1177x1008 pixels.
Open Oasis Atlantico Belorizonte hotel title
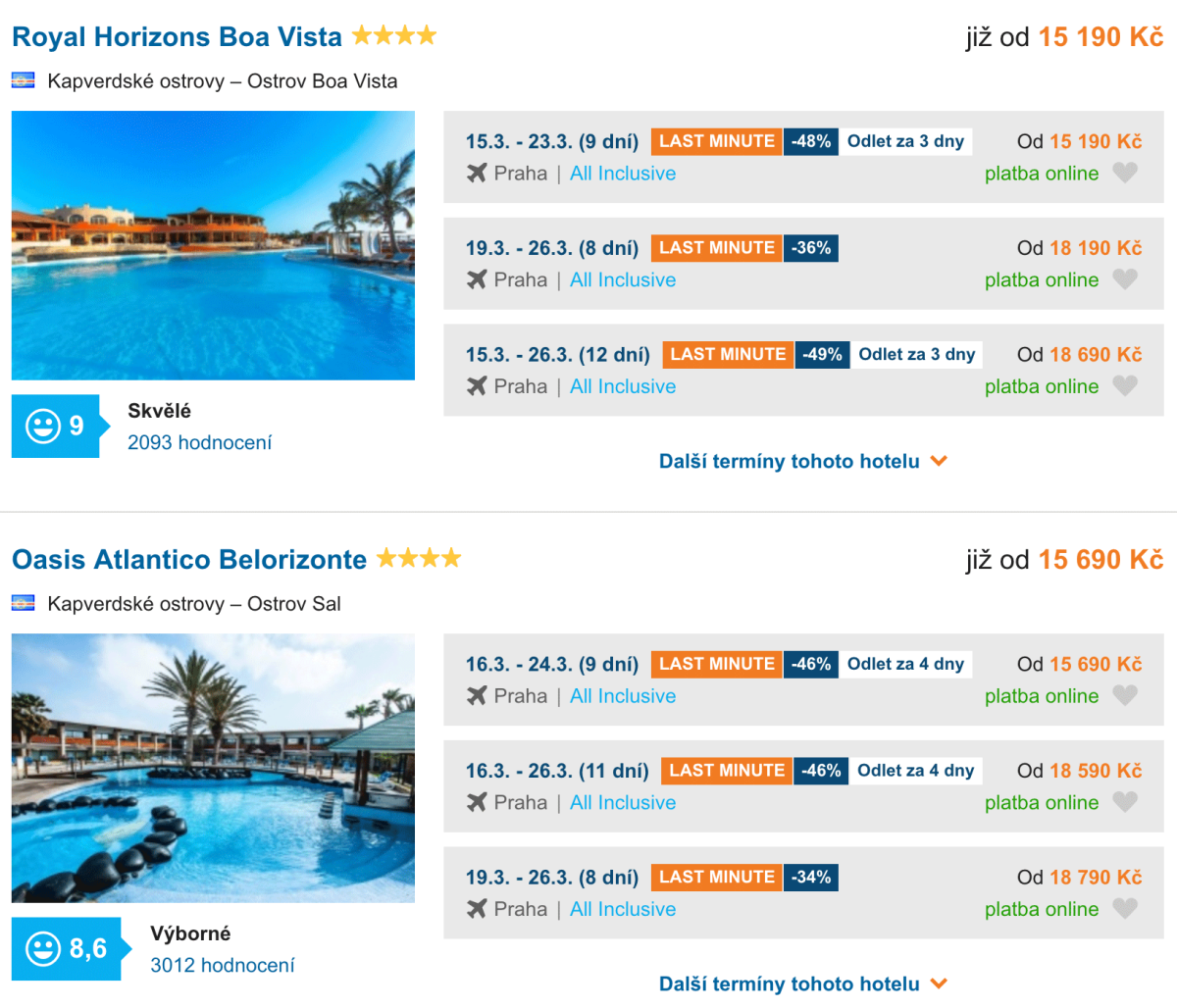[x=189, y=560]
